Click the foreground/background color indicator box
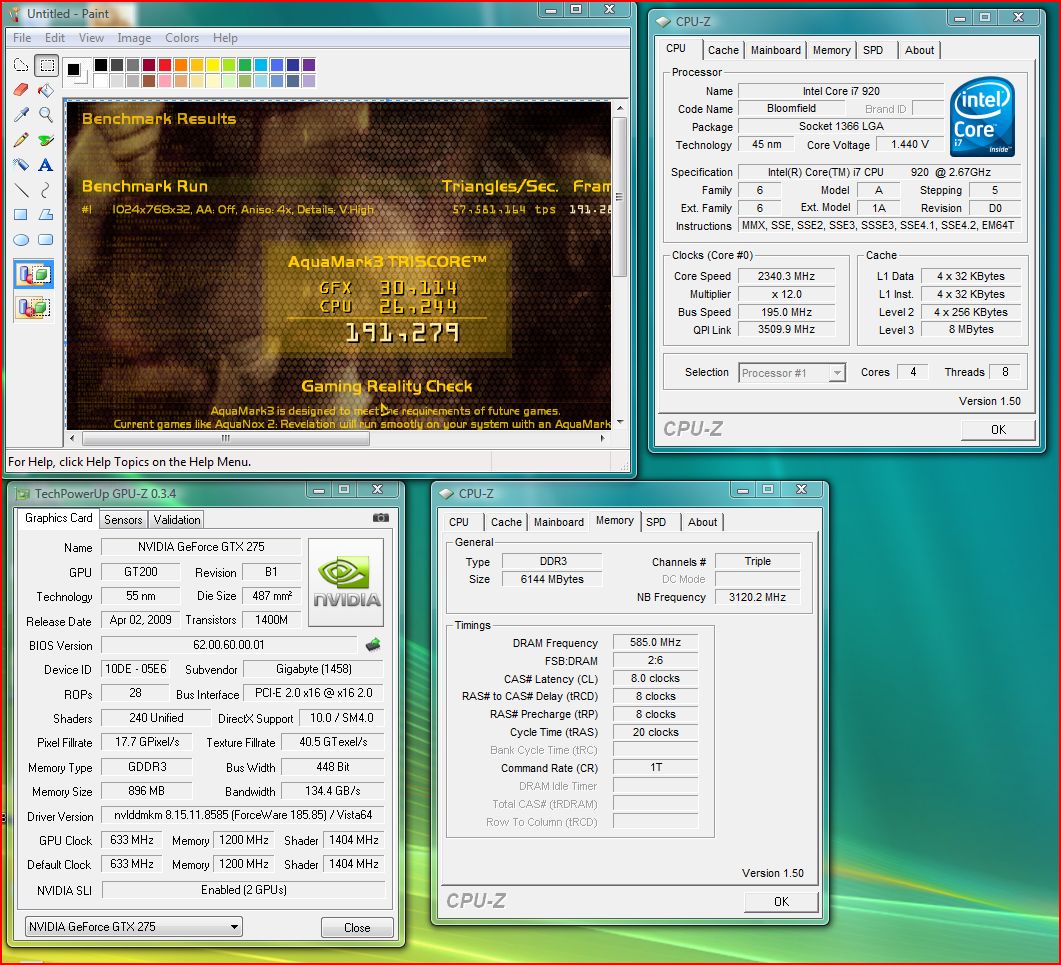The image size is (1061, 965). coord(76,72)
